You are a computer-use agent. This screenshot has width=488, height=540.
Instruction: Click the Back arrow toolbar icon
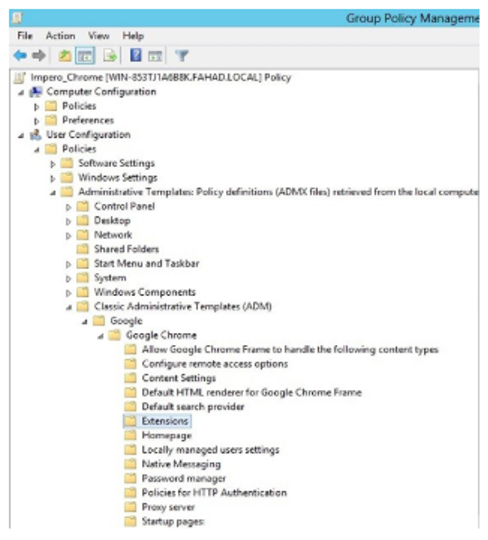coord(20,55)
